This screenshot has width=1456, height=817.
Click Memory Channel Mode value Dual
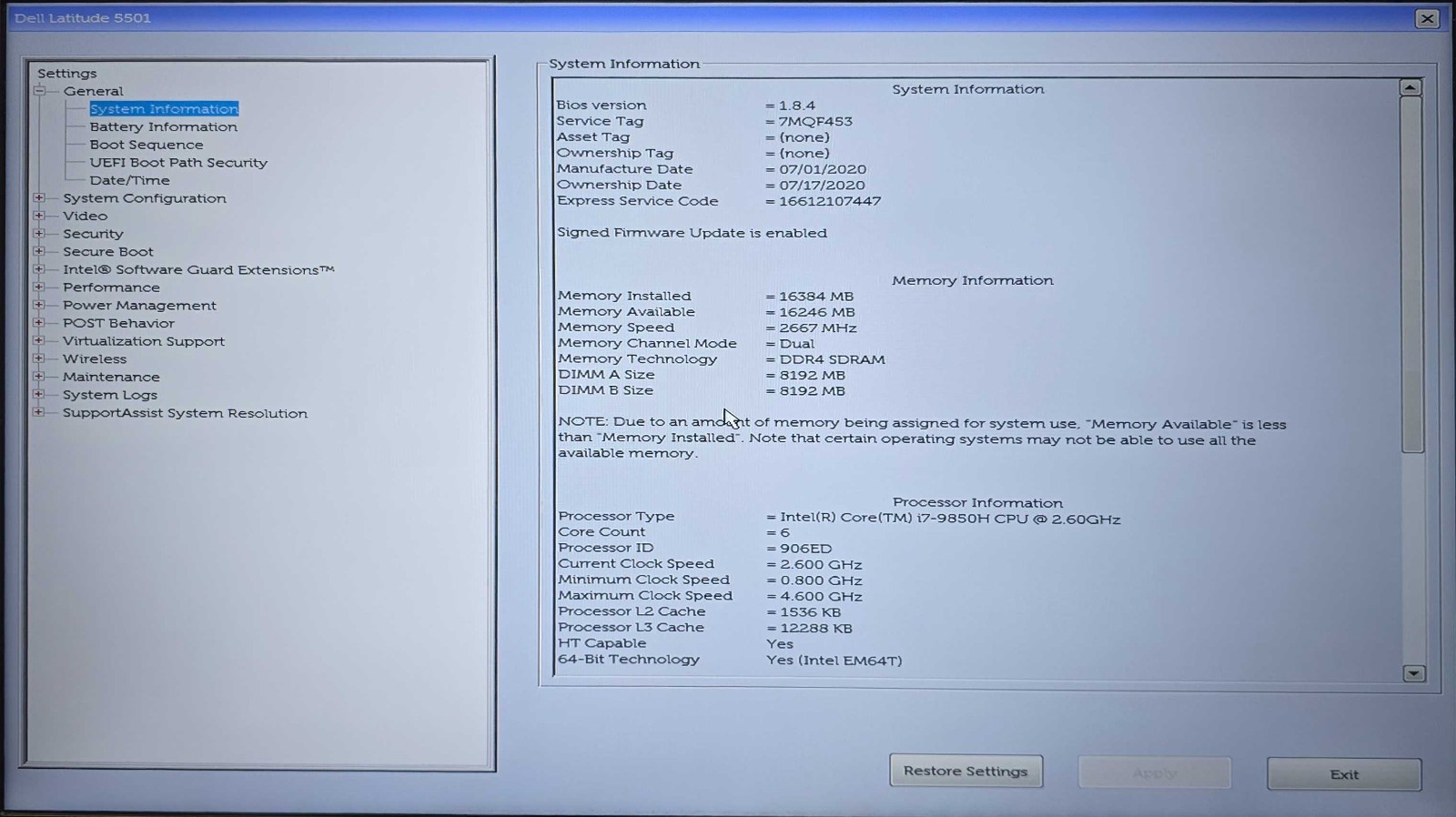pos(797,344)
